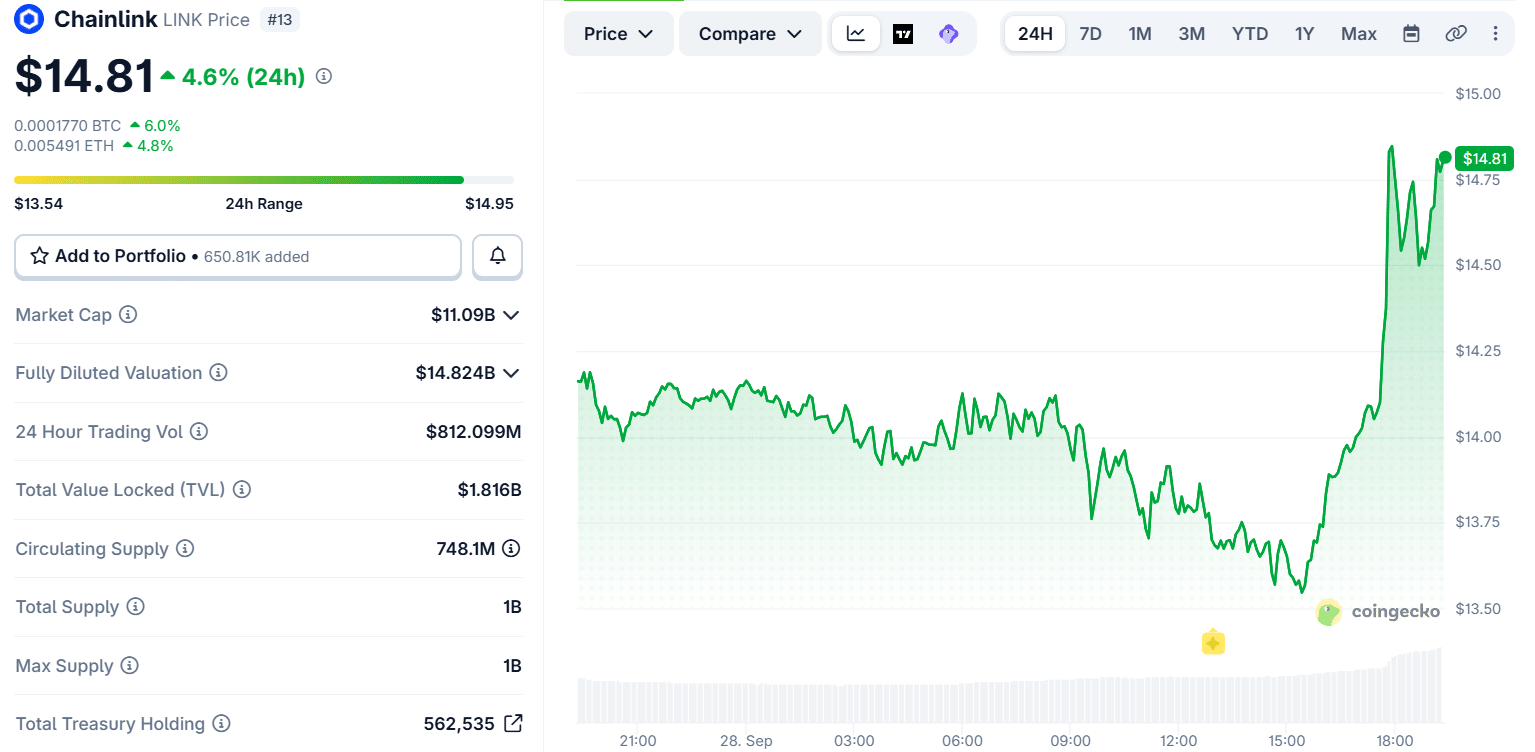Viewport: 1535px width, 752px height.
Task: Open the Price dropdown
Action: tap(618, 34)
